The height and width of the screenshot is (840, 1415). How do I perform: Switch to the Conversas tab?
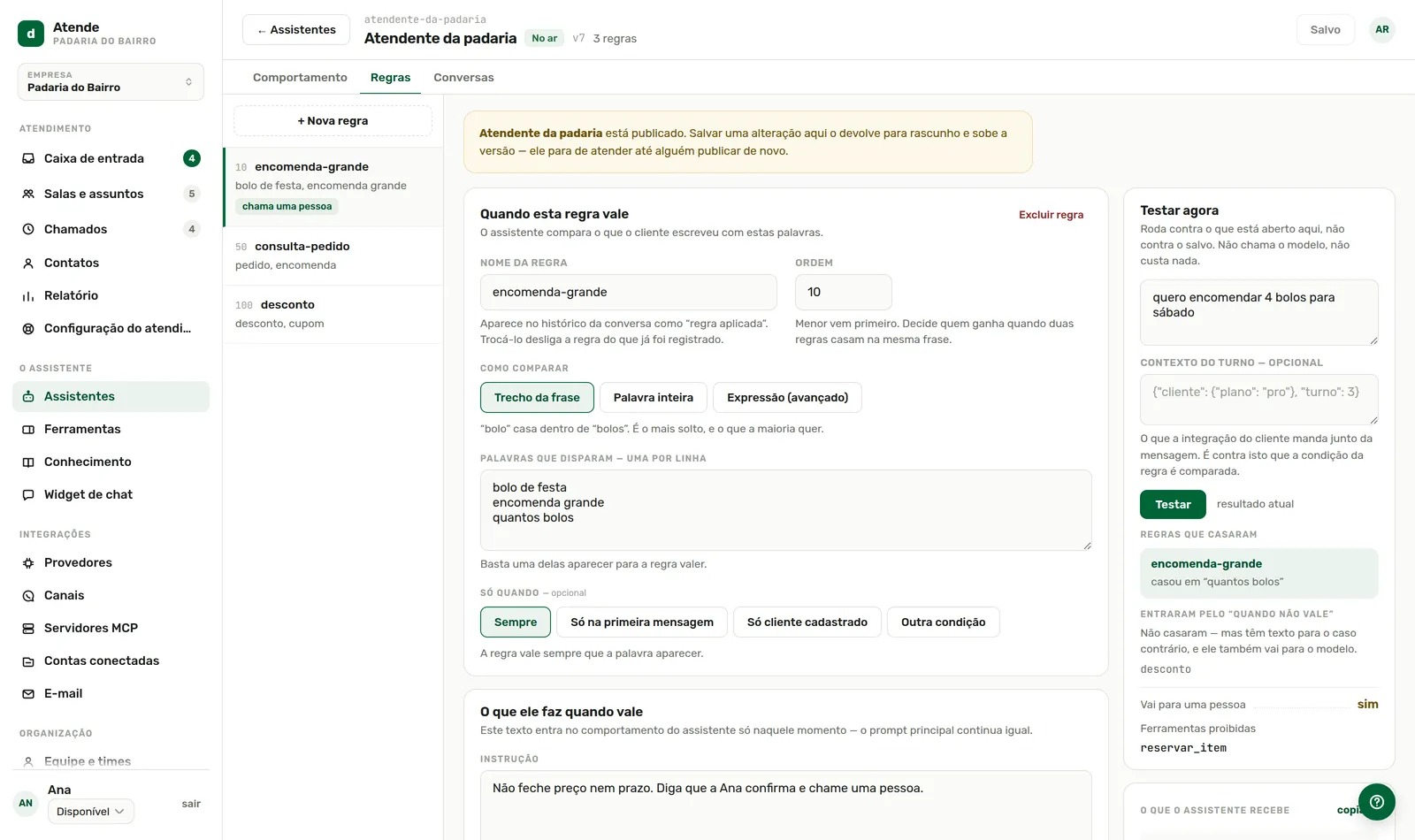pos(463,77)
